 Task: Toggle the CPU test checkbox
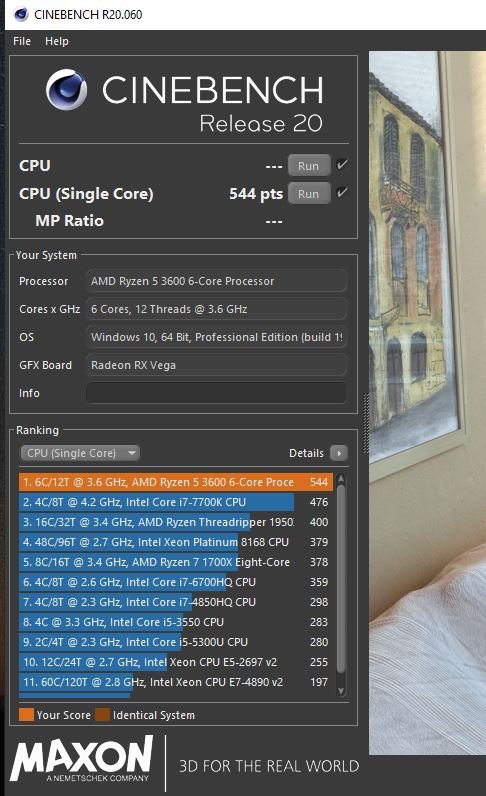(x=342, y=164)
